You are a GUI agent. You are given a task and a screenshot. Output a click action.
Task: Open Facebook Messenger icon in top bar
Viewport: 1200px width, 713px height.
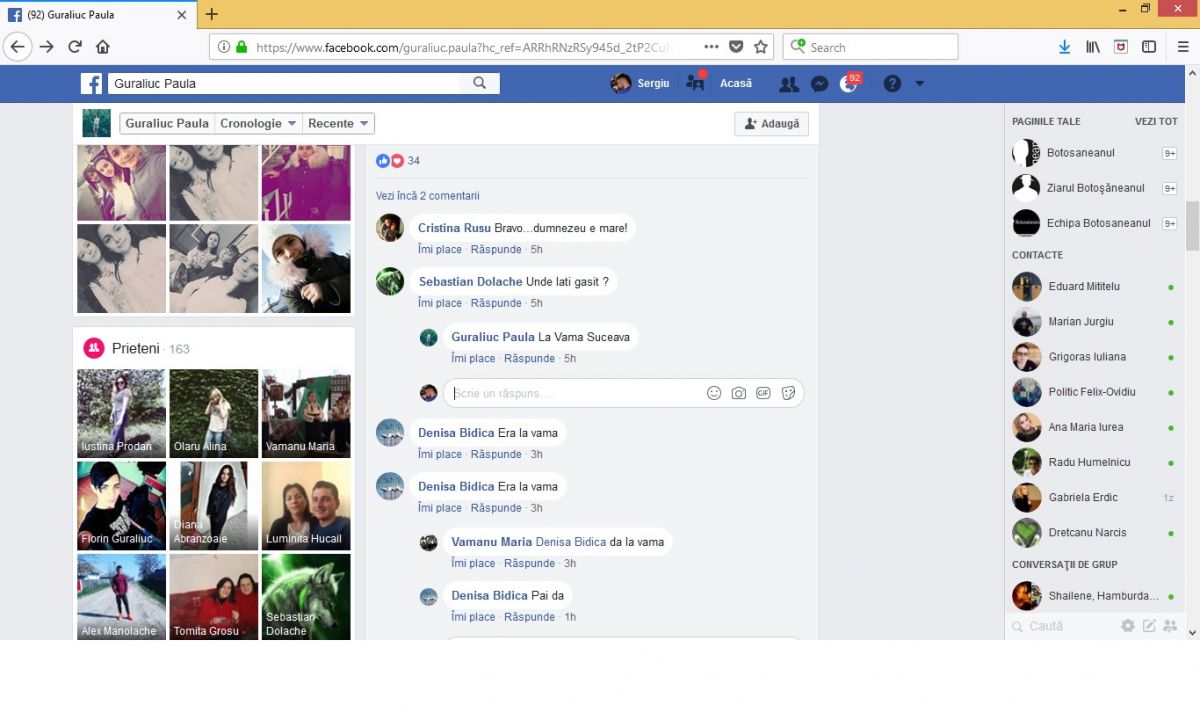click(819, 84)
